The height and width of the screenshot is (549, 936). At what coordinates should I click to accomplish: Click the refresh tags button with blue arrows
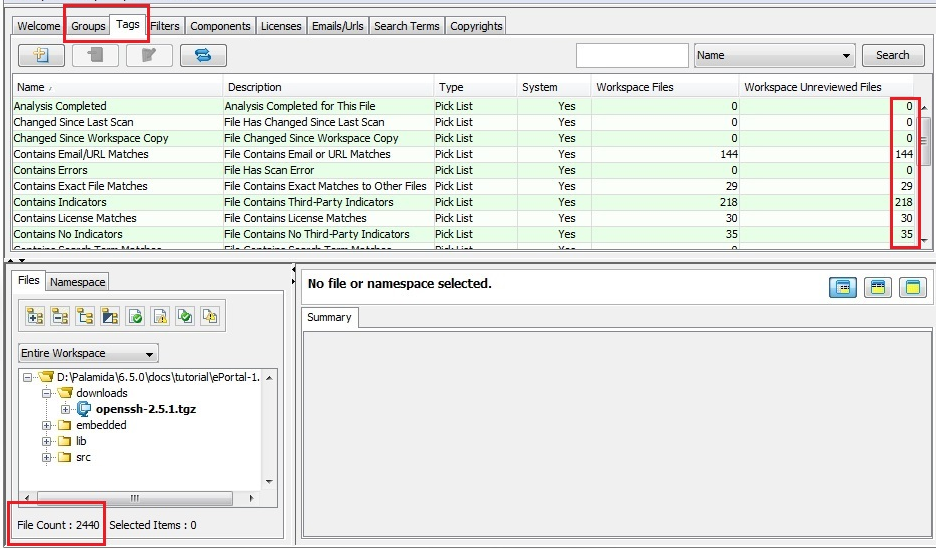(x=203, y=55)
